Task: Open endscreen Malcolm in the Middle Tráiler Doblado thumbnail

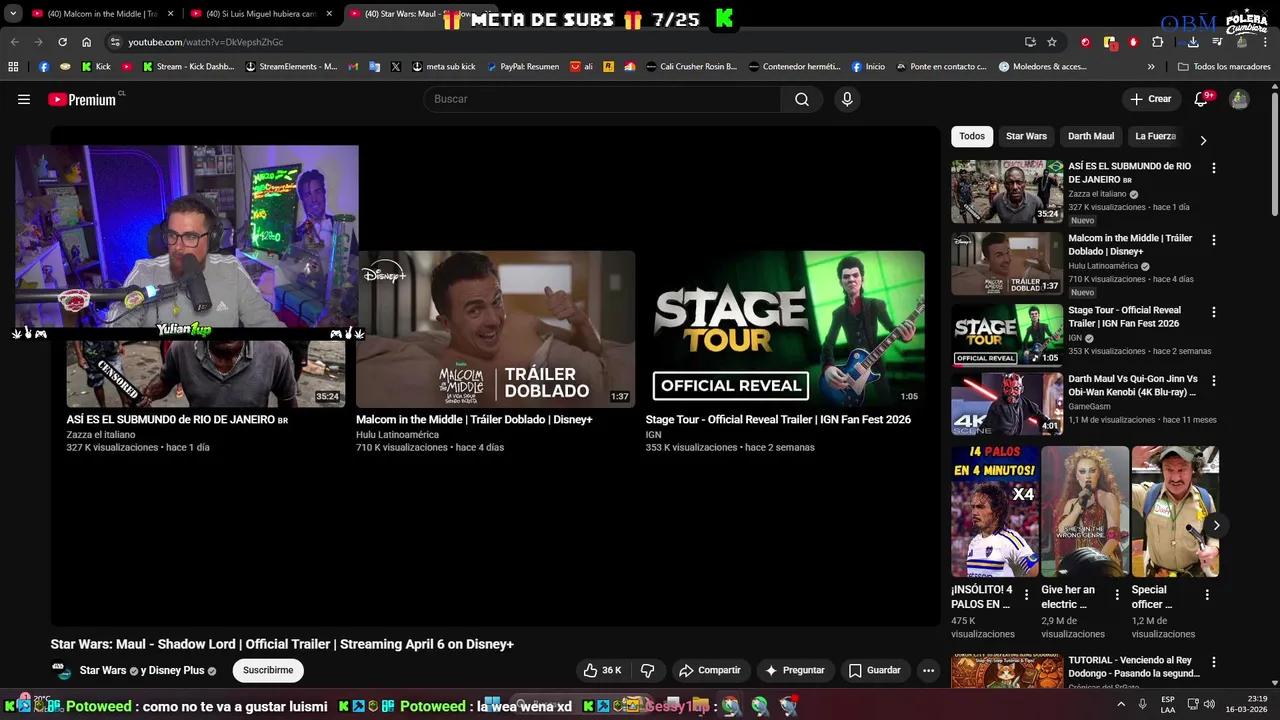Action: pos(495,329)
